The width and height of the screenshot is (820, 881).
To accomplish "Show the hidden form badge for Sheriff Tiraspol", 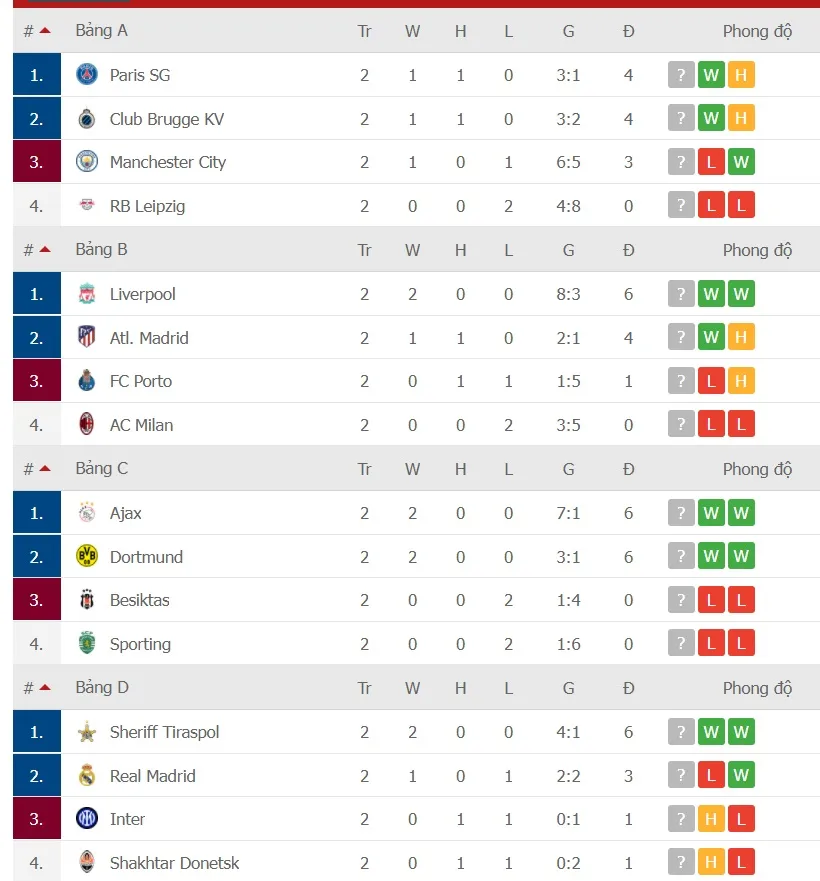I will 681,731.
